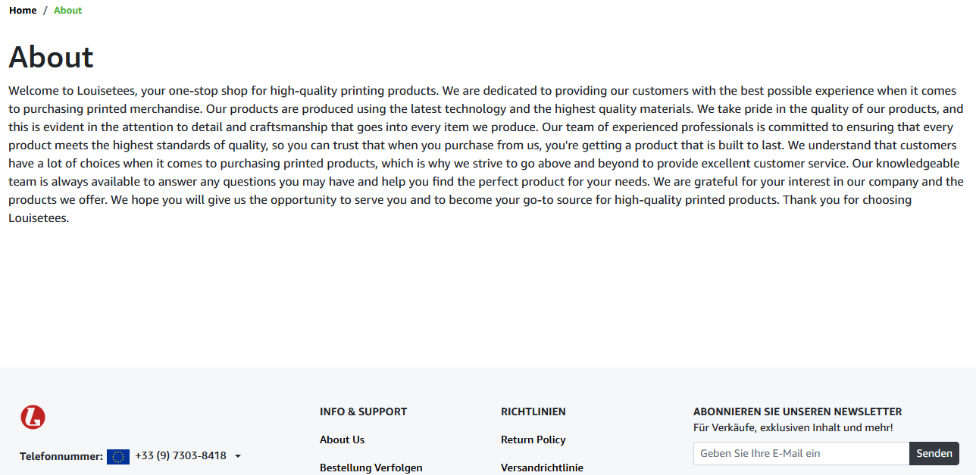The height and width of the screenshot is (475, 976).
Task: Open the Return Policy link
Action: point(533,440)
